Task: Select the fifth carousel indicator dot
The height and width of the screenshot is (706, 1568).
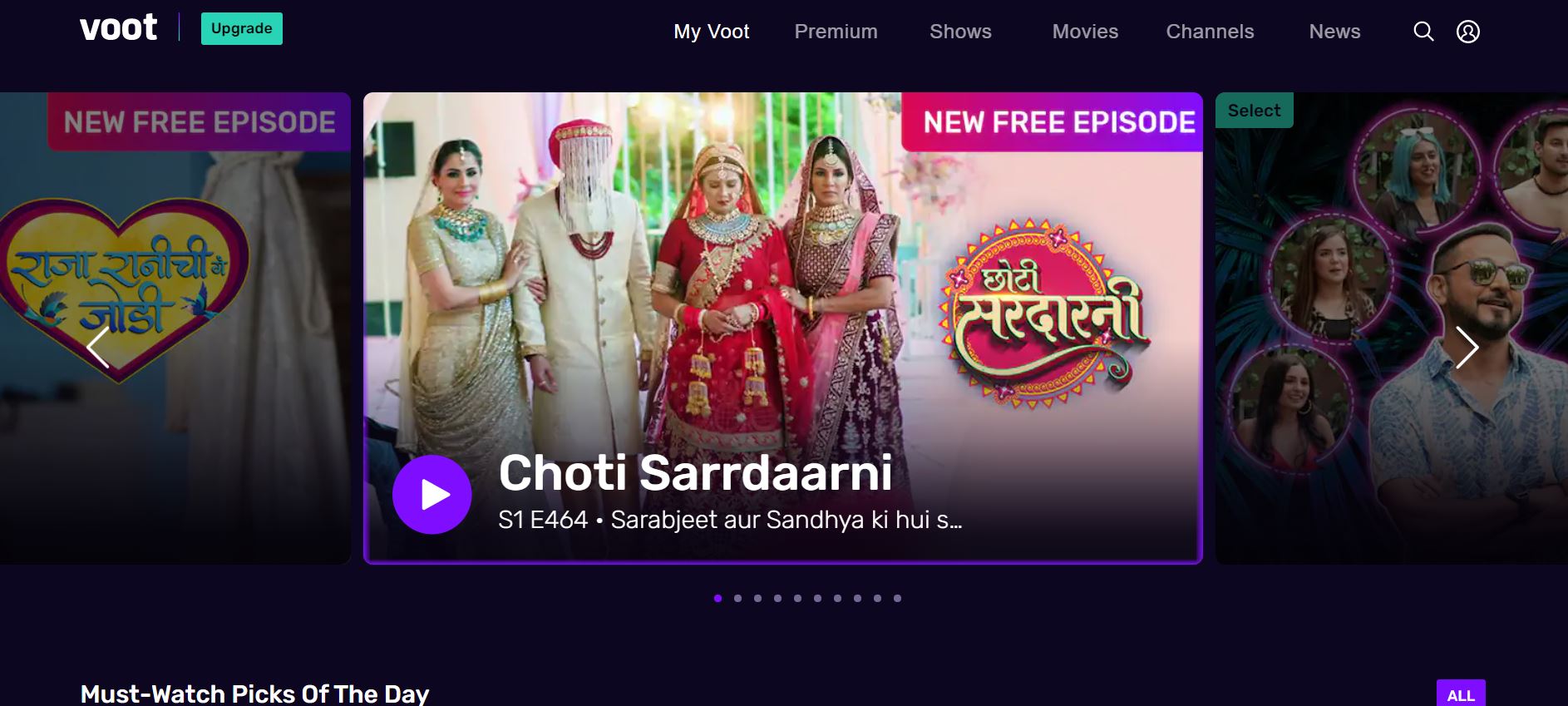Action: coord(797,598)
